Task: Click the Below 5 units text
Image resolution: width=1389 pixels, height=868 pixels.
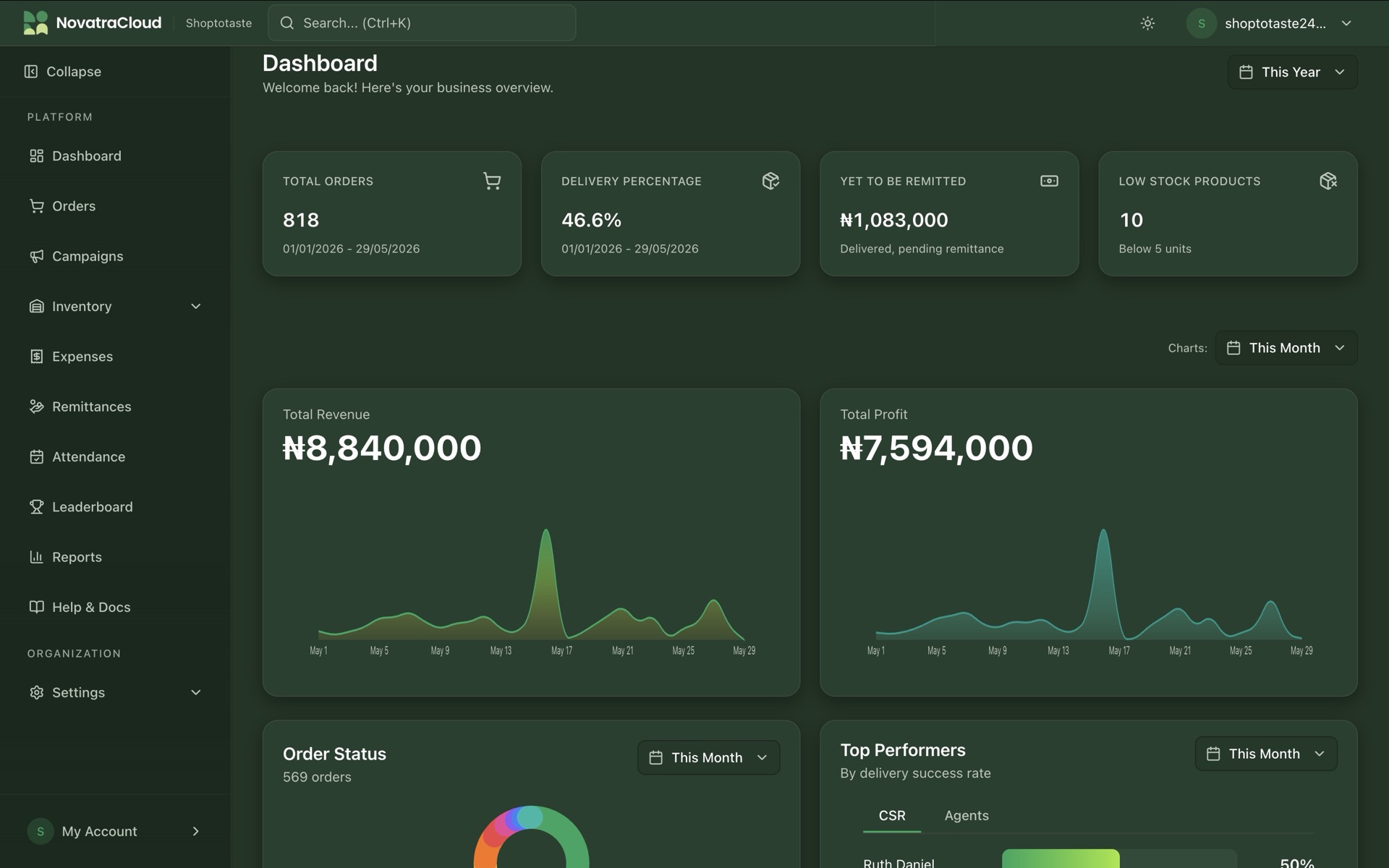Action: click(1155, 249)
